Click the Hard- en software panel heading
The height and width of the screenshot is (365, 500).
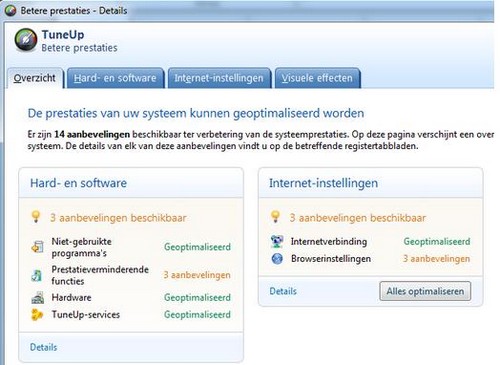tap(78, 183)
